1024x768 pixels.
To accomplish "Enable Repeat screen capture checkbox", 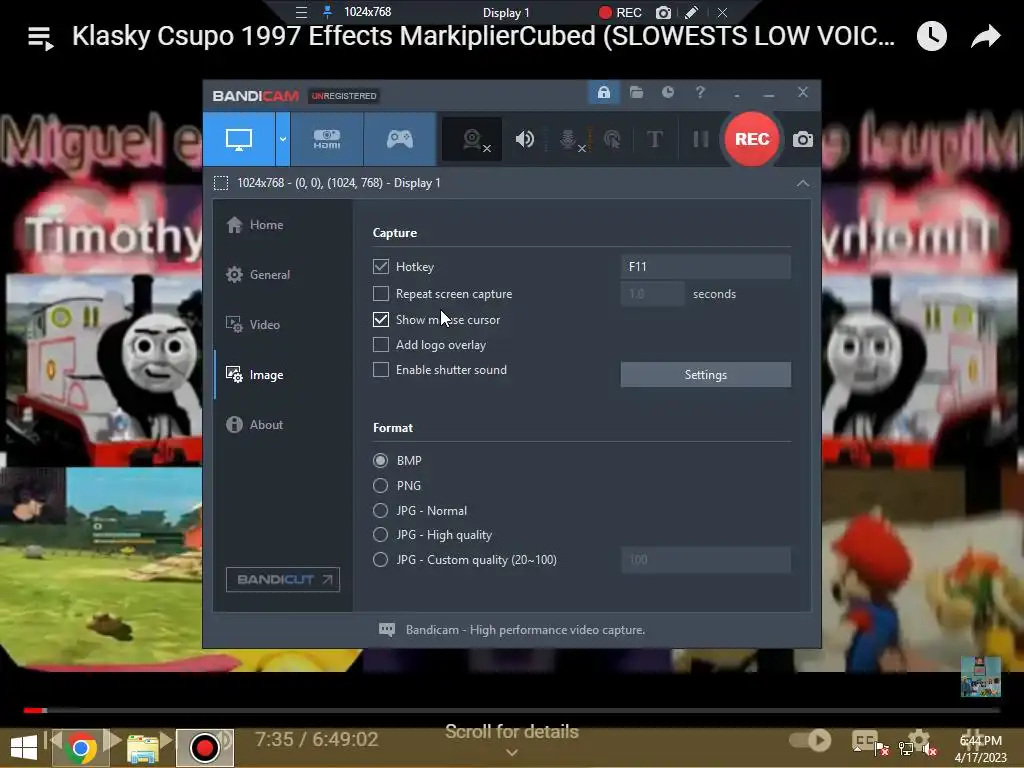I will (x=381, y=294).
